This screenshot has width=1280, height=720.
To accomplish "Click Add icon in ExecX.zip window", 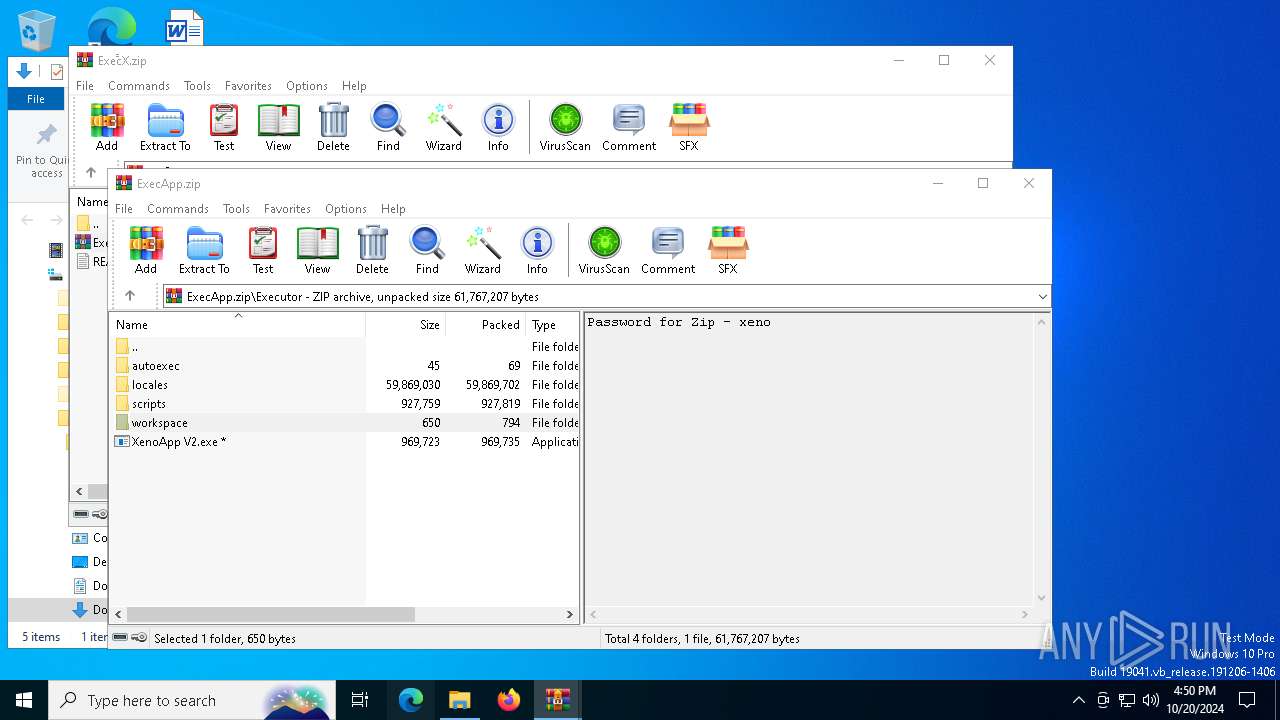I will (107, 127).
